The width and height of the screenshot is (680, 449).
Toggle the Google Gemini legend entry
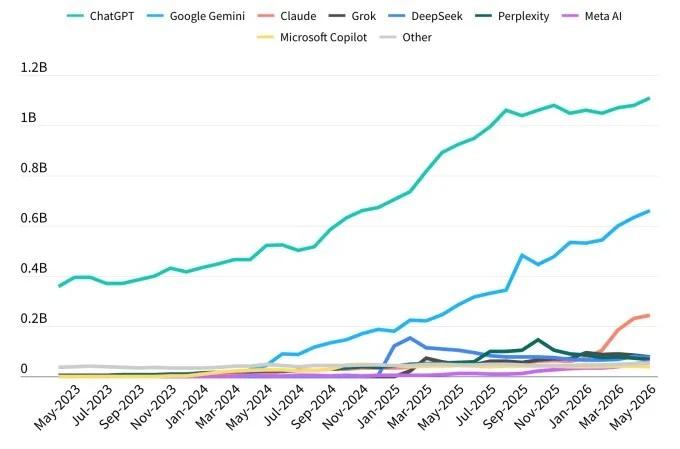pos(196,16)
